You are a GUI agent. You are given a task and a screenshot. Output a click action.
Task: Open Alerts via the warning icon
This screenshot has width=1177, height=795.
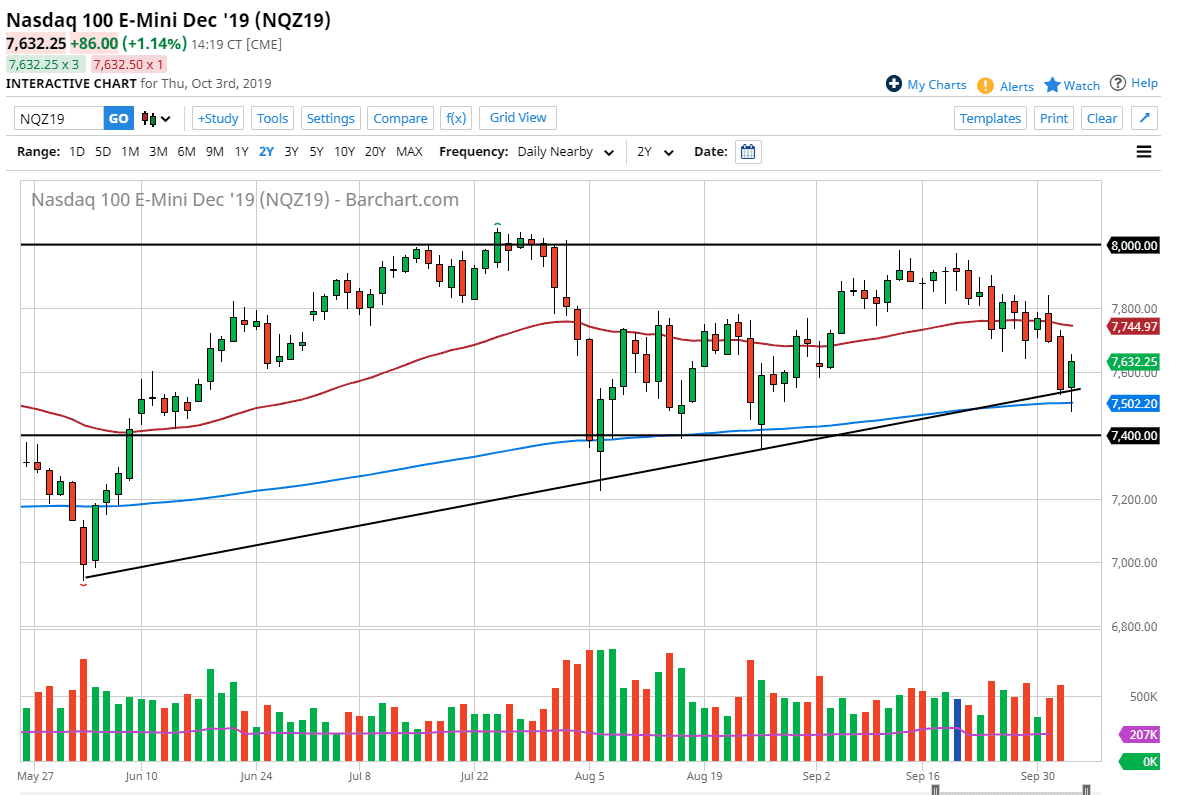pyautogui.click(x=985, y=86)
